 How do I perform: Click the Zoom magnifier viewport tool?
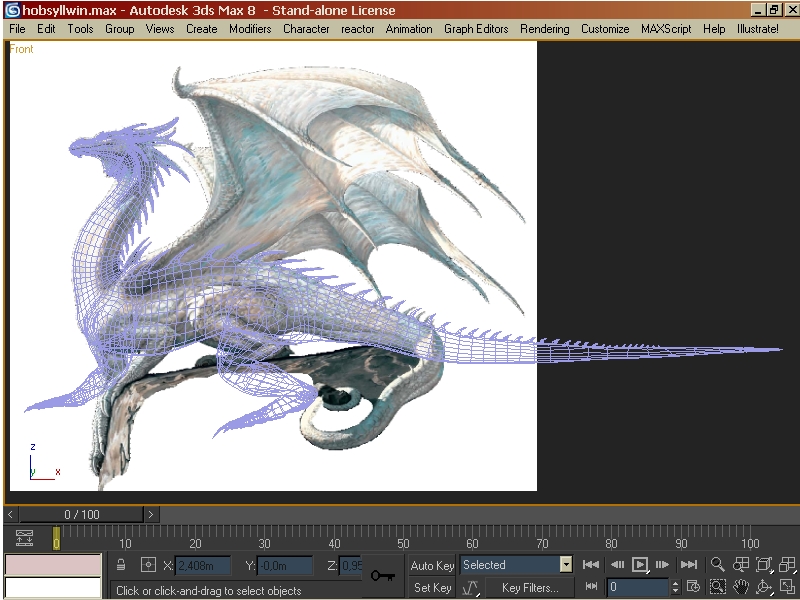click(x=717, y=565)
